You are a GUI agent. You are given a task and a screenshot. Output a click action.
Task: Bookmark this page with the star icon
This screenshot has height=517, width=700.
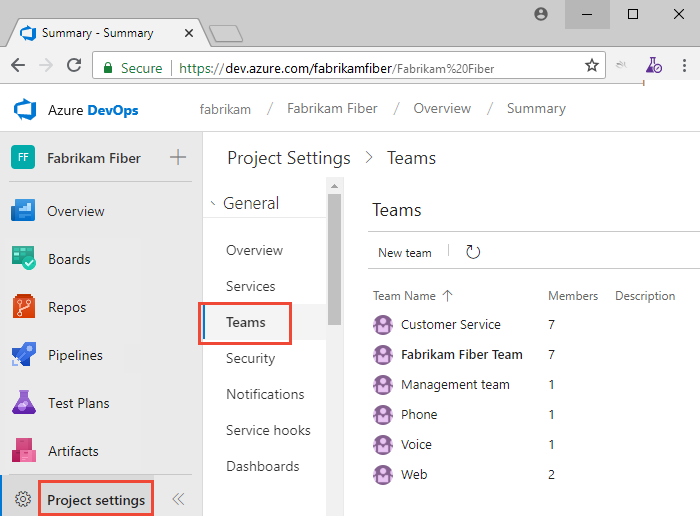point(592,67)
